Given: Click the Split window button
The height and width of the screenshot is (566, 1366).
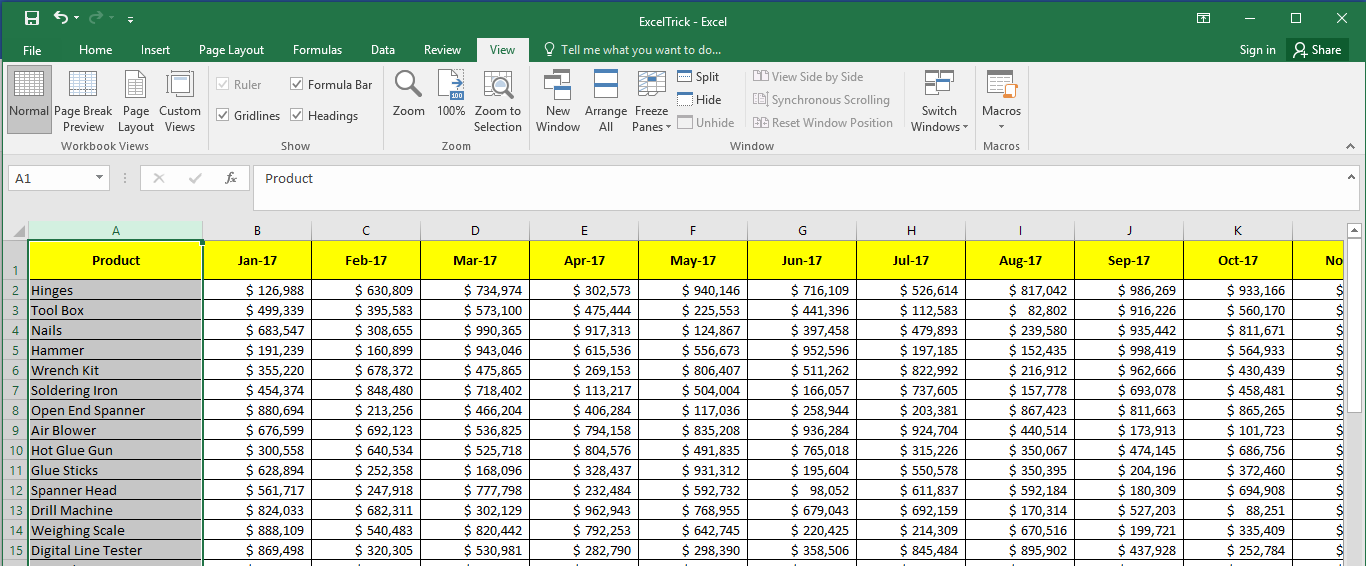Looking at the screenshot, I should pos(698,77).
